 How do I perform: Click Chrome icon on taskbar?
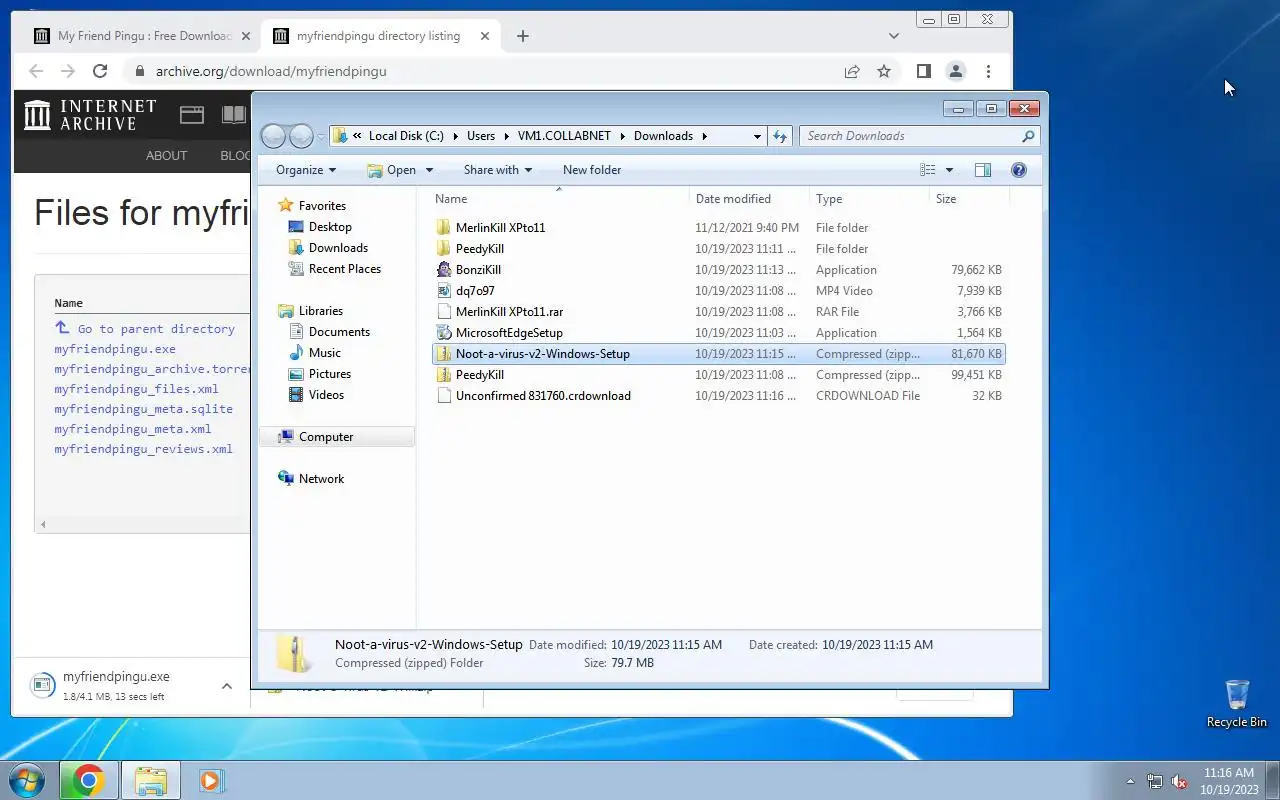coord(88,780)
